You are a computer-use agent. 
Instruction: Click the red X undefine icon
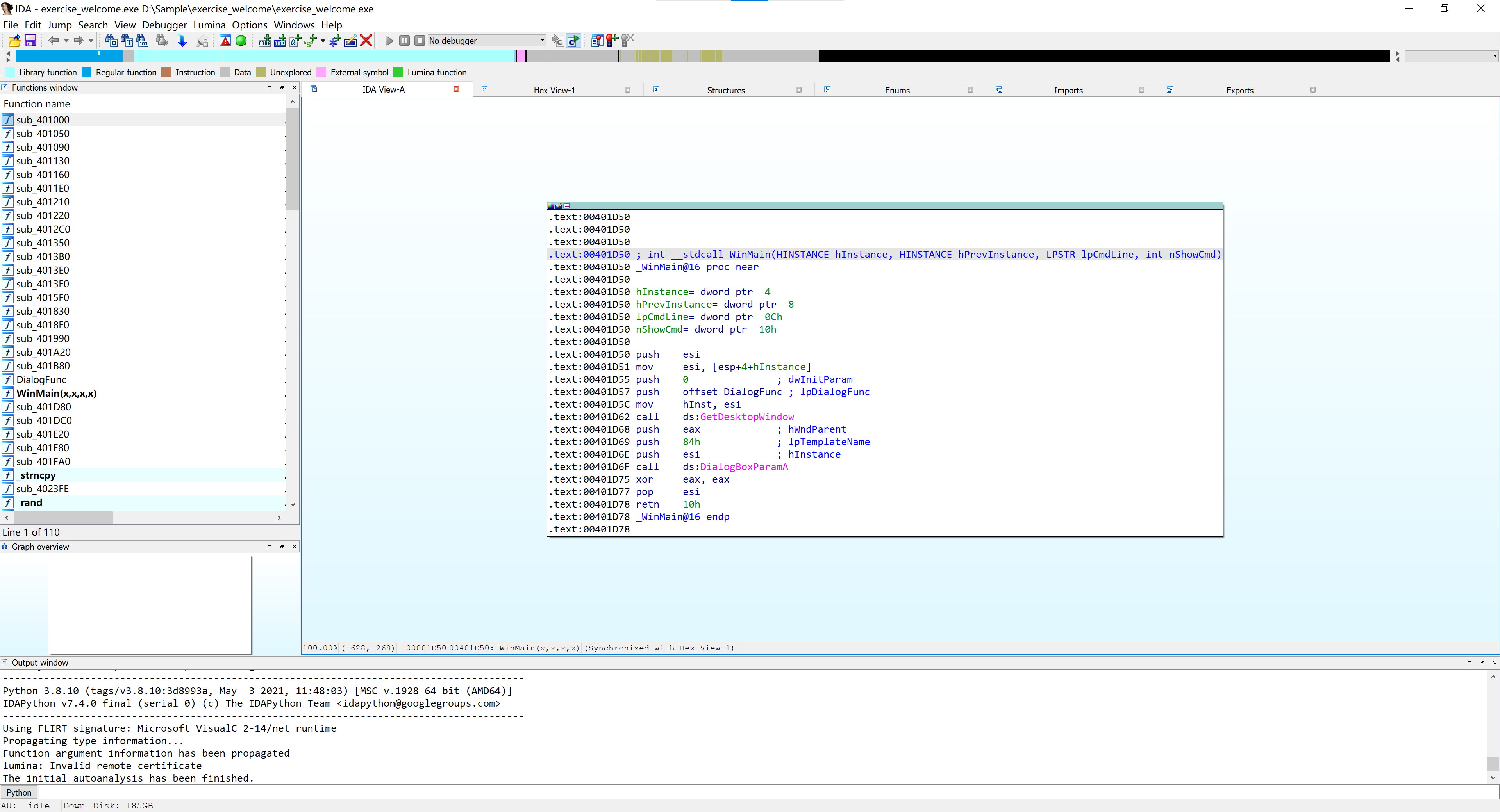[x=366, y=40]
